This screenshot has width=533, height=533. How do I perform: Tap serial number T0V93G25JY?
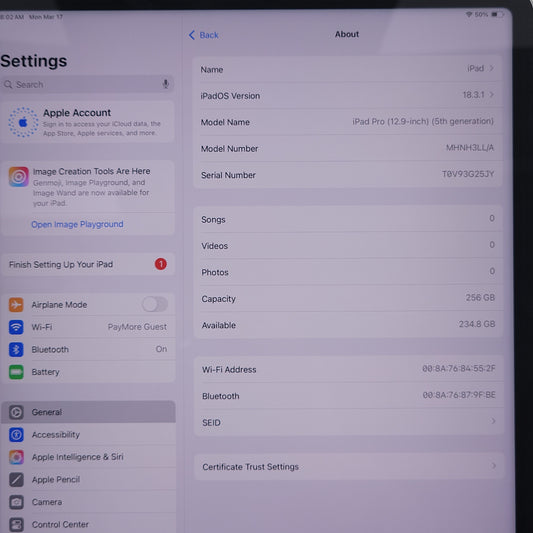468,174
